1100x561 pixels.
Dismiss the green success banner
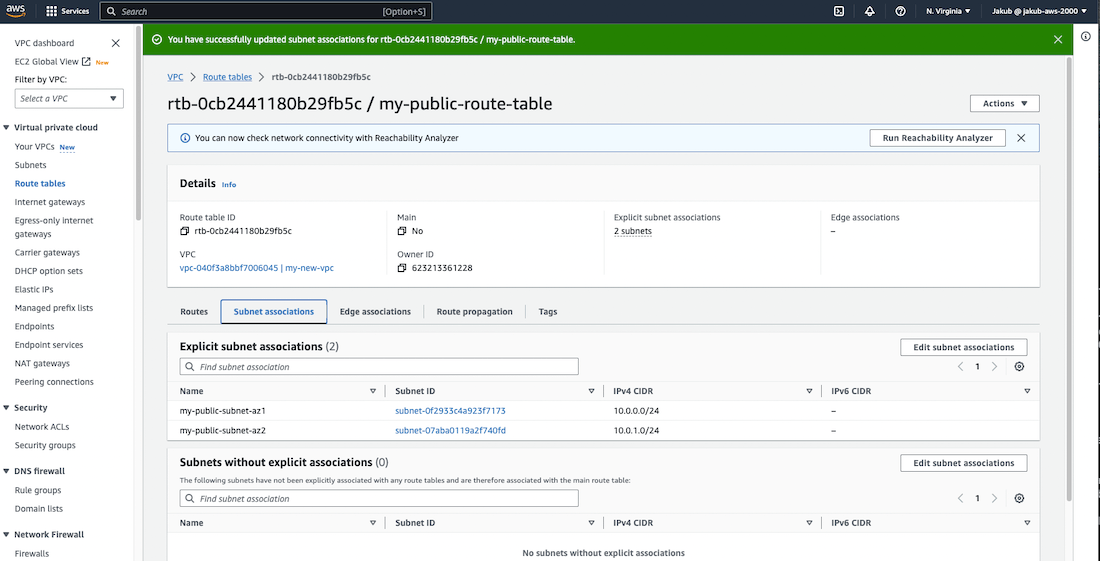tap(1058, 40)
